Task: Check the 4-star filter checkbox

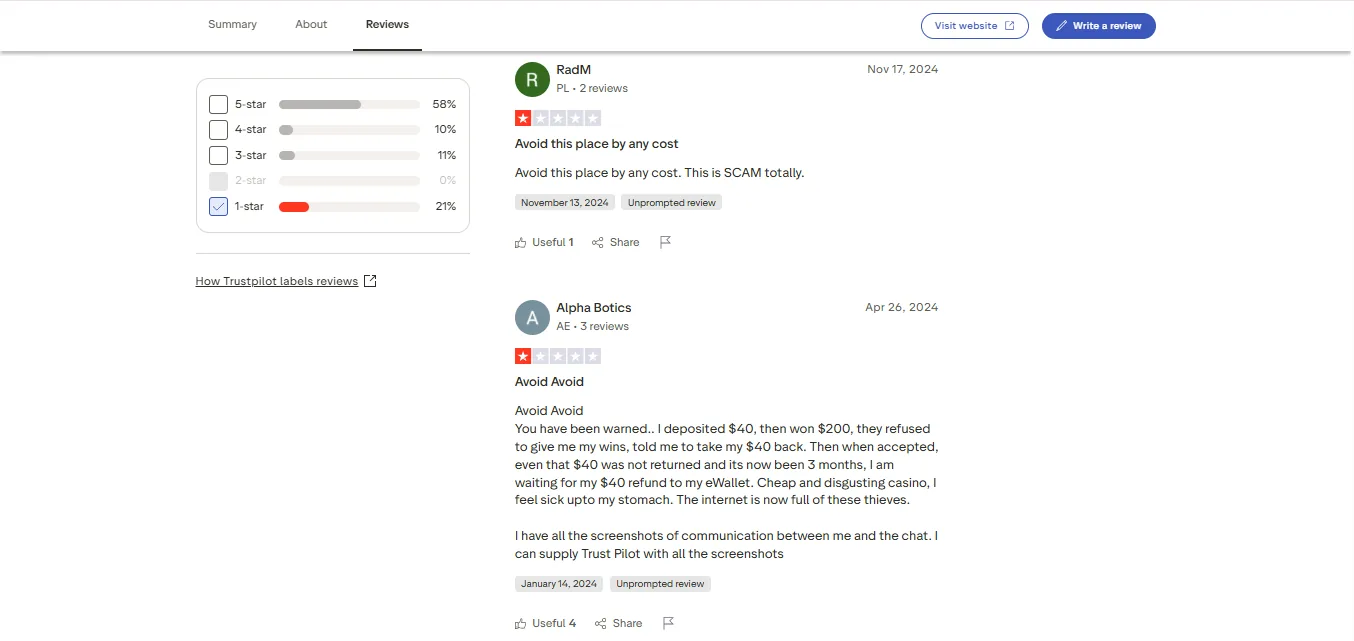Action: click(218, 129)
